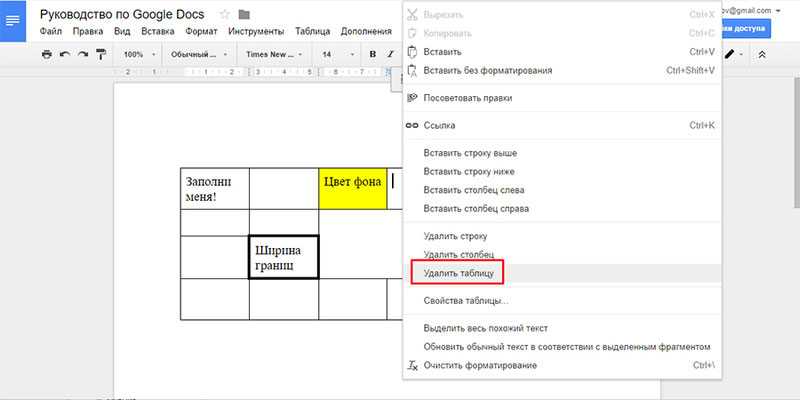The width and height of the screenshot is (800, 400).
Task: Open the Google Docs home icon
Action: tap(13, 21)
